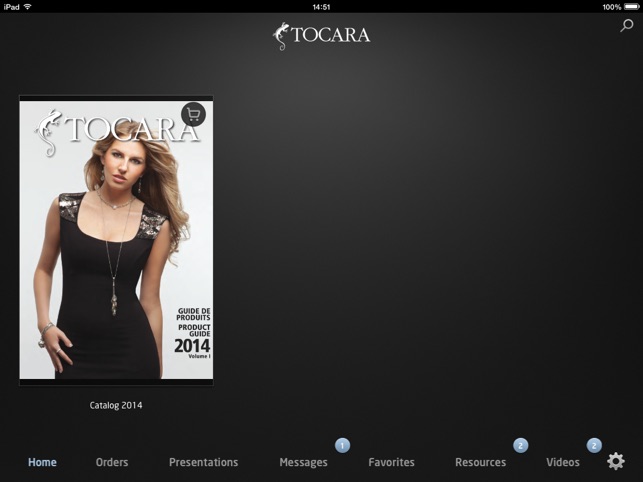
Task: Open the Catalog 2014 cover thumbnail
Action: click(x=116, y=240)
